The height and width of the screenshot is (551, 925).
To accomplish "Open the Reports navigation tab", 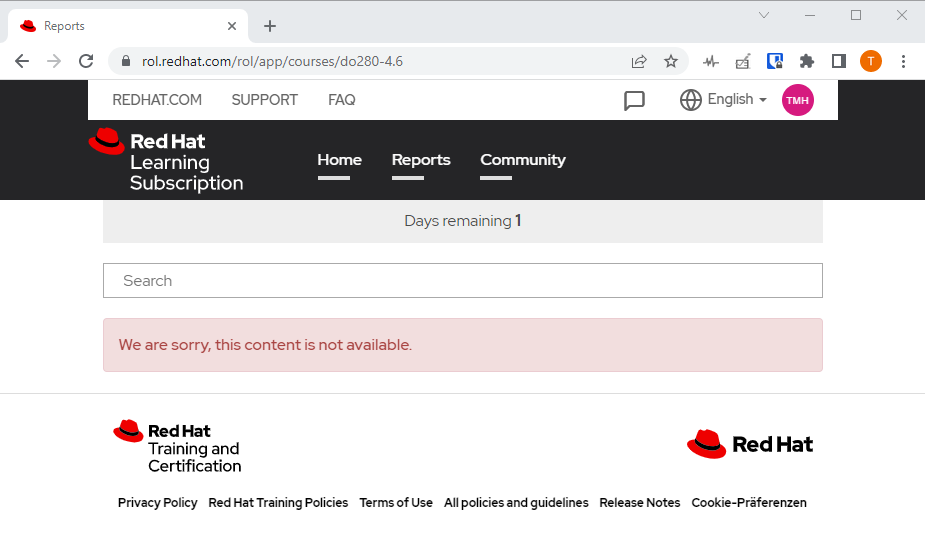I will pos(421,160).
